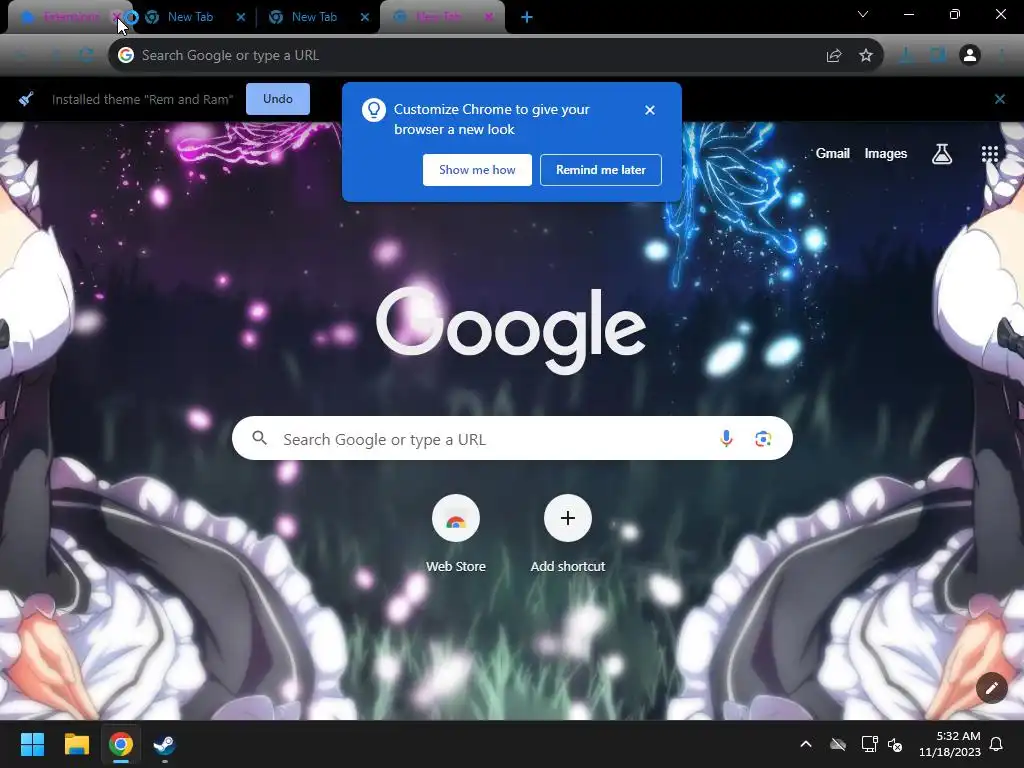
Task: Click the Google icon in the address bar
Action: (x=126, y=56)
